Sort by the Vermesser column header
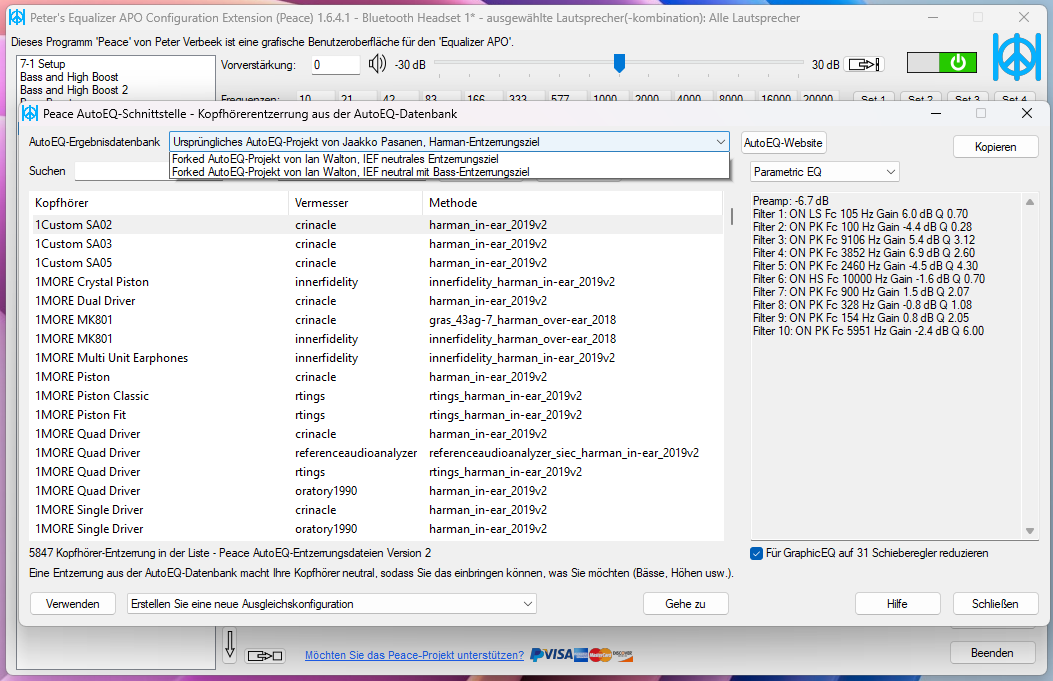 (356, 203)
